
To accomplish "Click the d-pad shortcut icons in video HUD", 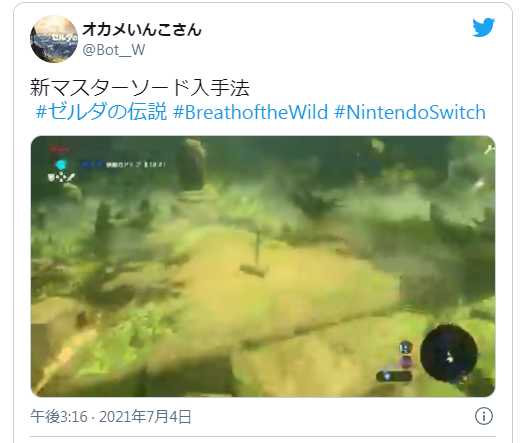I will 62,177.
